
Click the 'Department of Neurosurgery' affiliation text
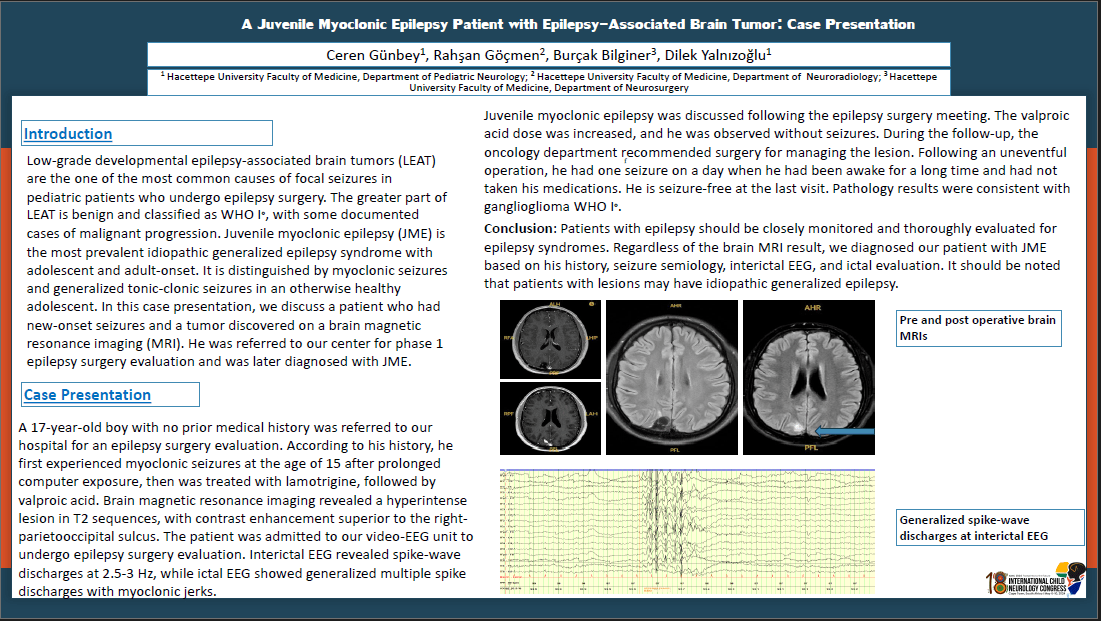(x=621, y=88)
